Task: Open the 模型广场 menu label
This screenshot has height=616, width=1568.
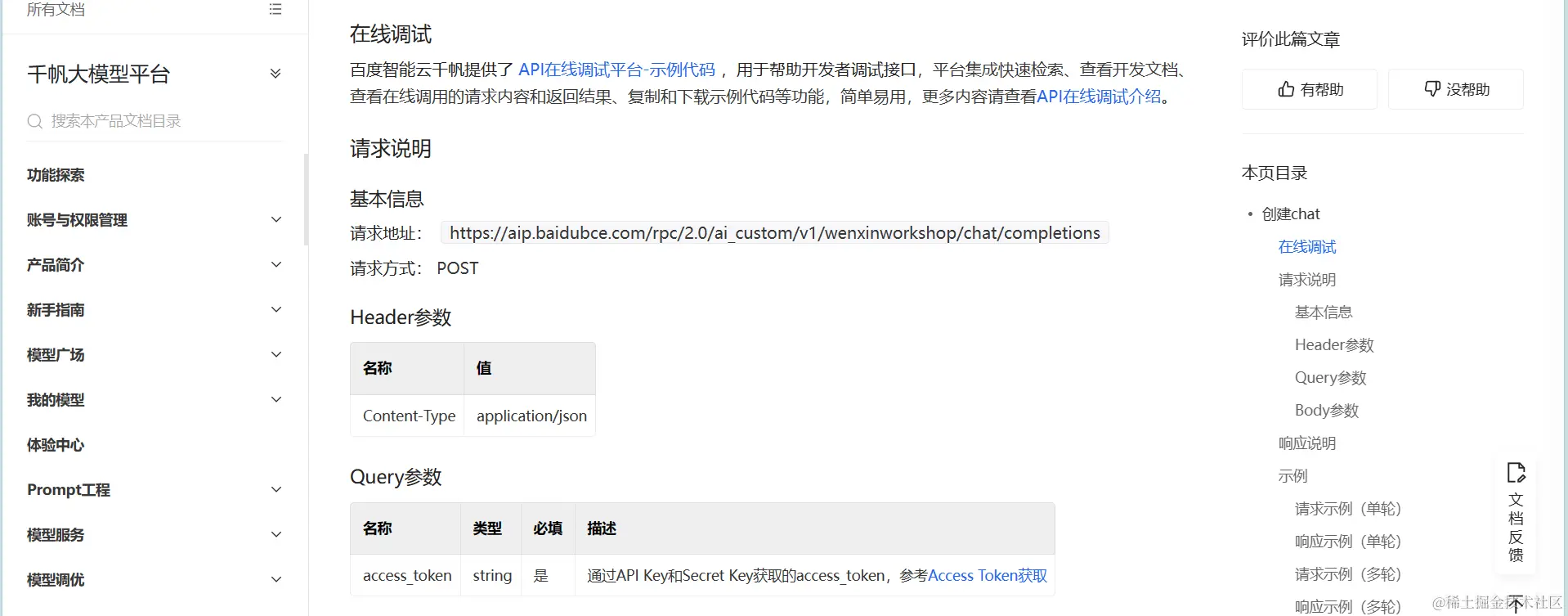Action: (x=56, y=355)
